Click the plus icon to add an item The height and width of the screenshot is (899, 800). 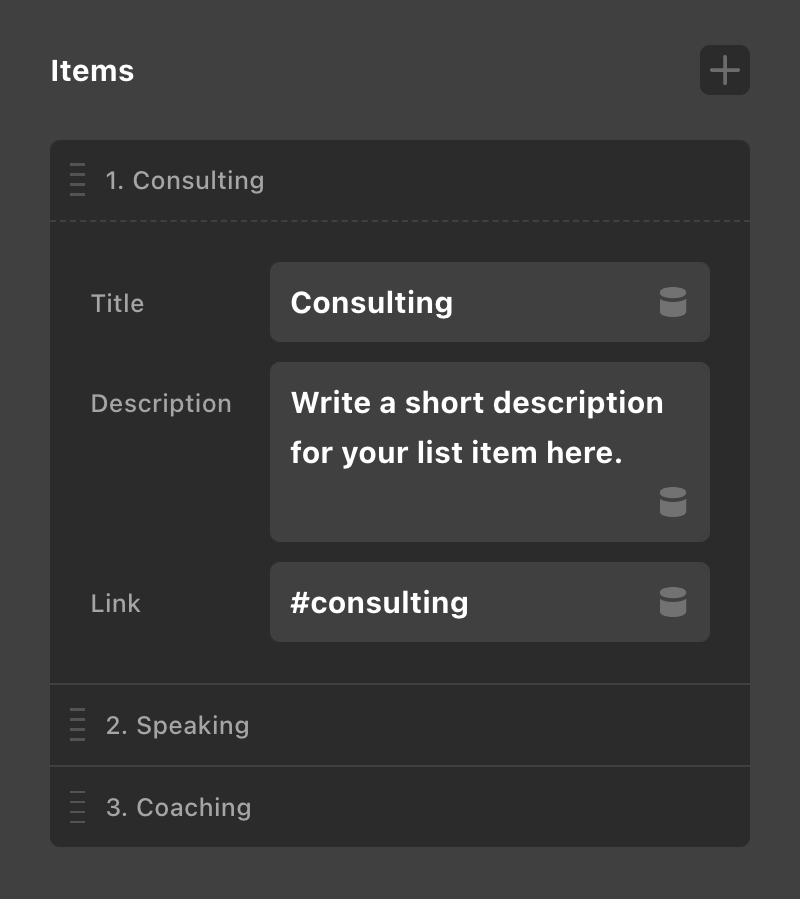click(x=724, y=70)
